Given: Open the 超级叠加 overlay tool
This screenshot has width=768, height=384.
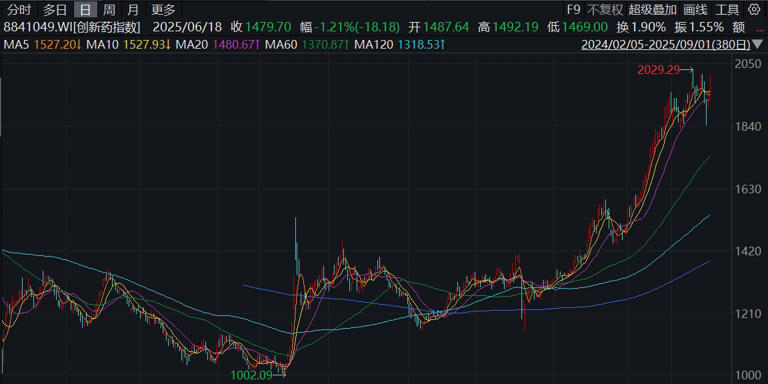Looking at the screenshot, I should [652, 9].
